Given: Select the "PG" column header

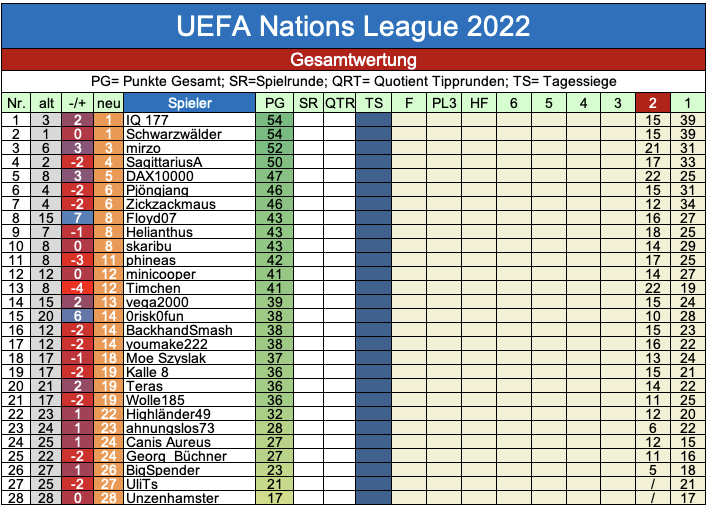Looking at the screenshot, I should click(274, 104).
